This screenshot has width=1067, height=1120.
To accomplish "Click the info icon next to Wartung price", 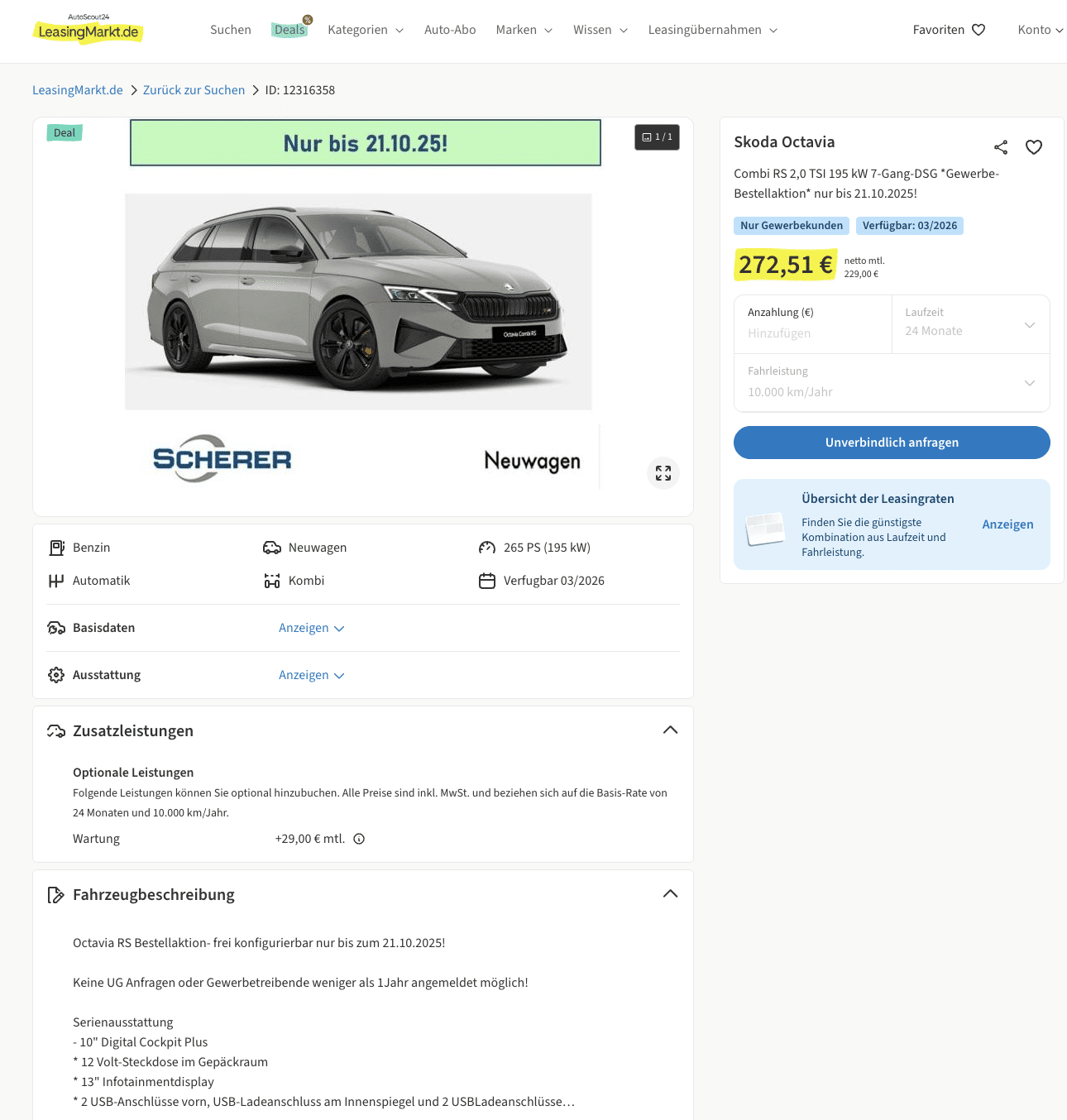I will click(359, 839).
